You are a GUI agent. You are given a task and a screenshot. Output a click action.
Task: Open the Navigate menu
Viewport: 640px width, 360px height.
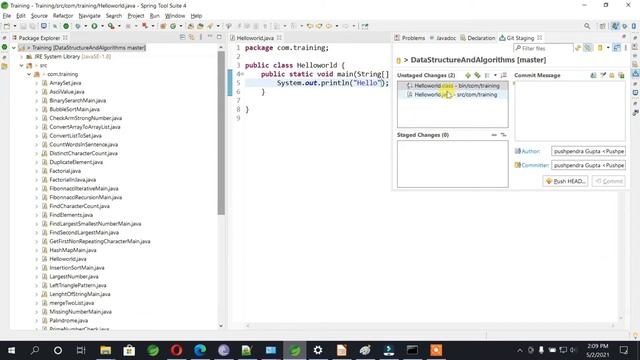pos(89,16)
